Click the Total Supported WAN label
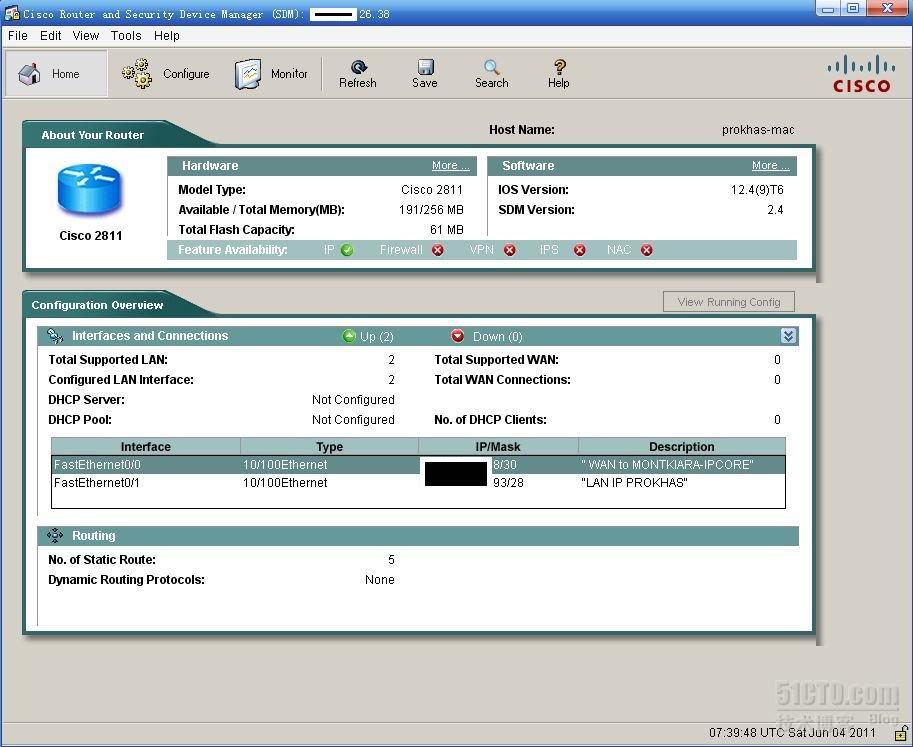Image resolution: width=913 pixels, height=747 pixels. [496, 360]
